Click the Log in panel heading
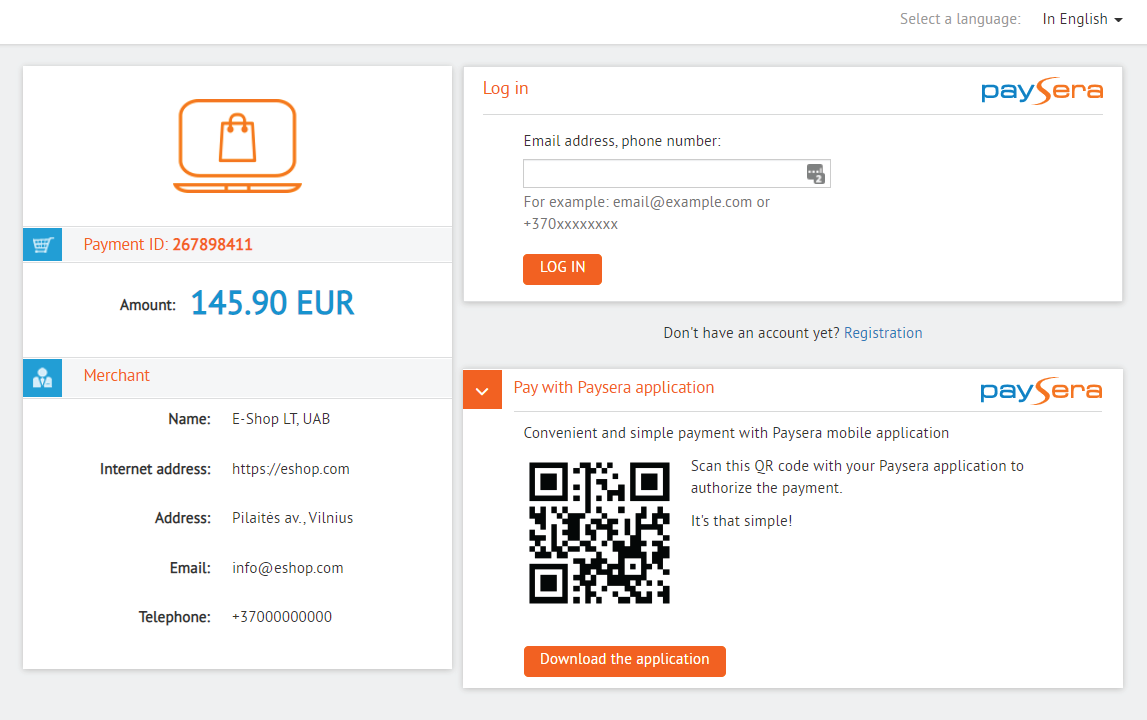1147x720 pixels. [x=505, y=89]
